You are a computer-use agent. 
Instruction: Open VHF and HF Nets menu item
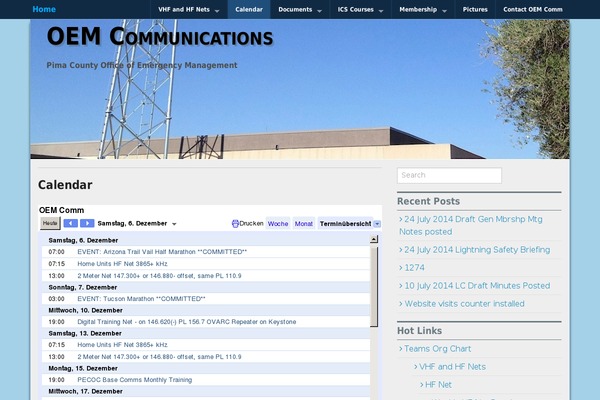click(184, 10)
